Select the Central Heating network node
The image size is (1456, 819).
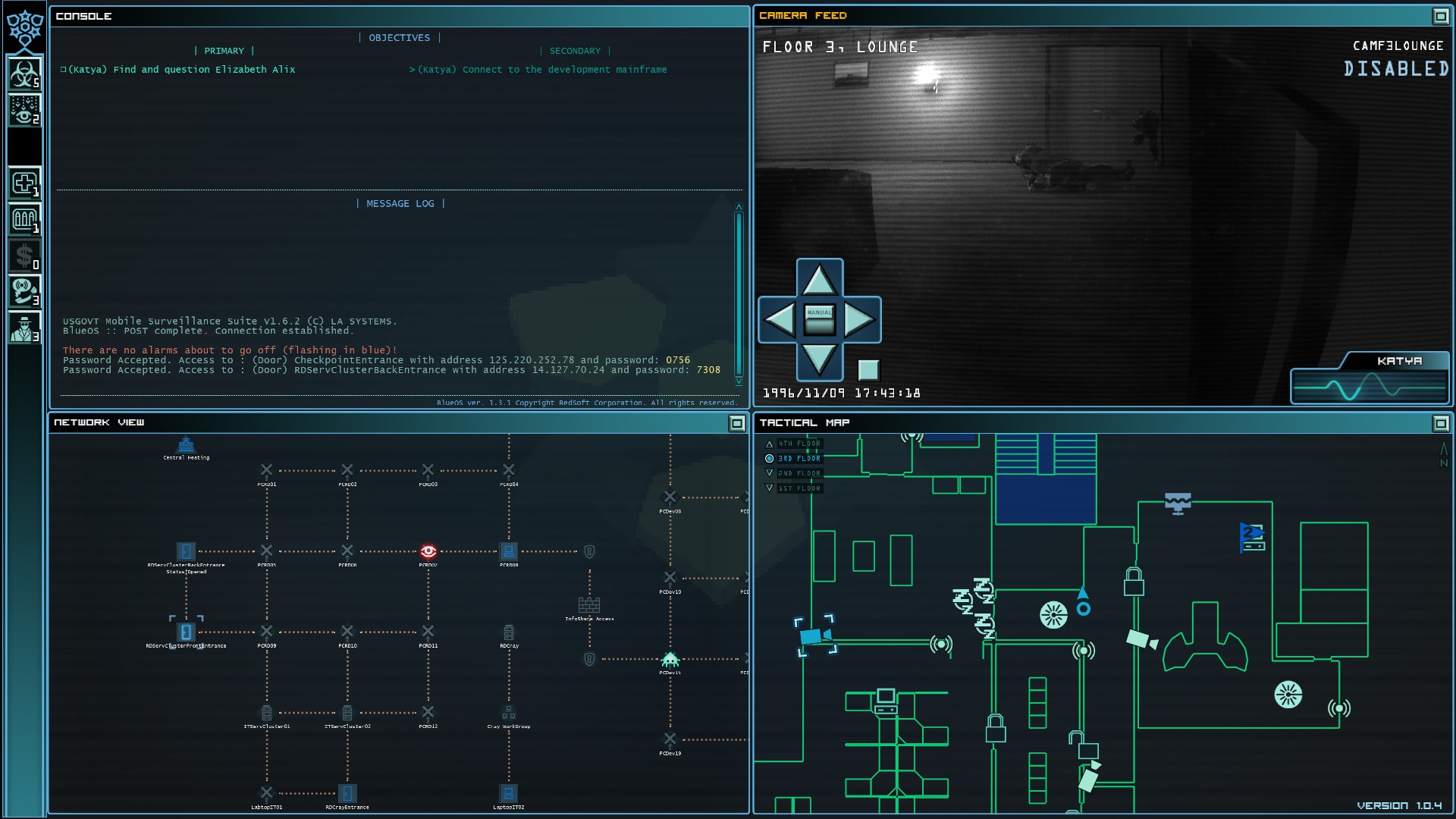[186, 447]
